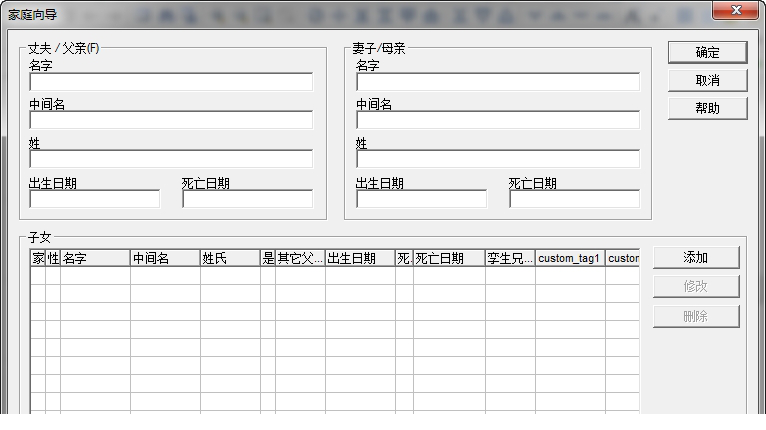
Task: Open 帮助 for the family wizard
Action: [707, 108]
